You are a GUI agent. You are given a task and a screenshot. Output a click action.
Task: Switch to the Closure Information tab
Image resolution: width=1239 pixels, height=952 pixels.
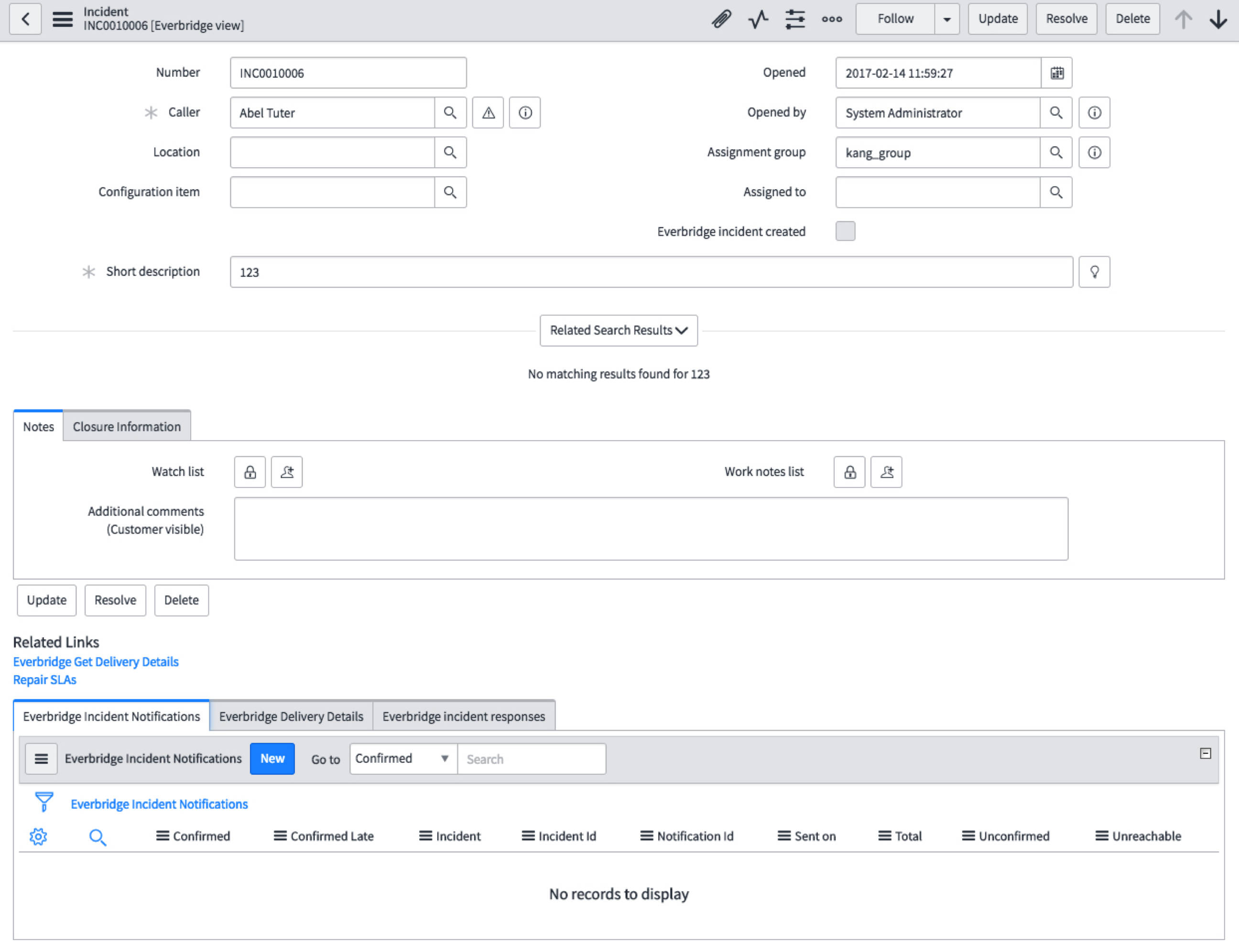[126, 426]
